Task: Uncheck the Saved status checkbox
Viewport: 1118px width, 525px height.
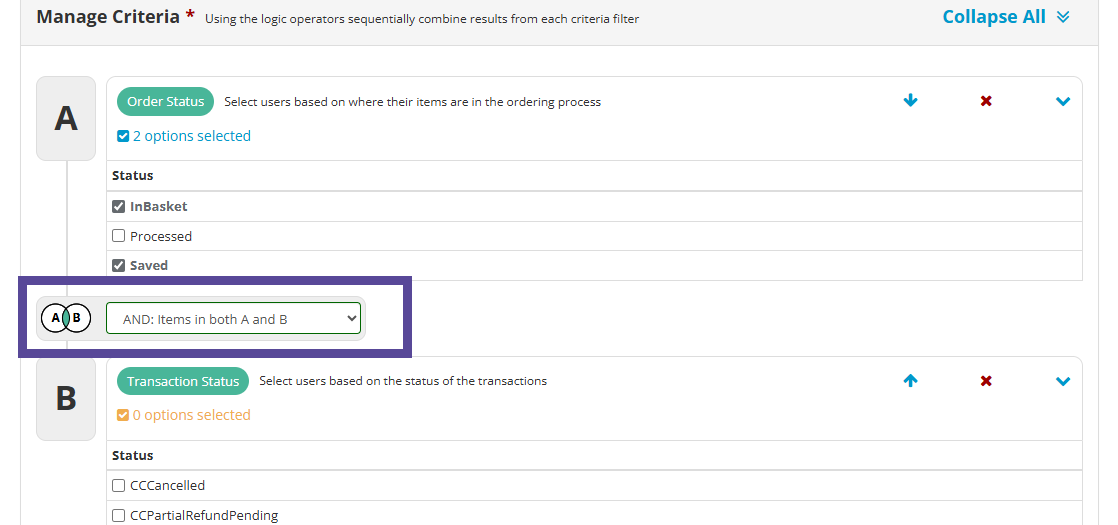Action: (119, 265)
